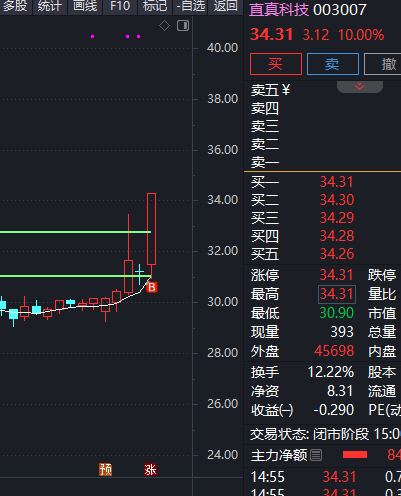Viewport: 401px width, 496px height.
Task: Click the blue 卖 button
Action: [333, 64]
